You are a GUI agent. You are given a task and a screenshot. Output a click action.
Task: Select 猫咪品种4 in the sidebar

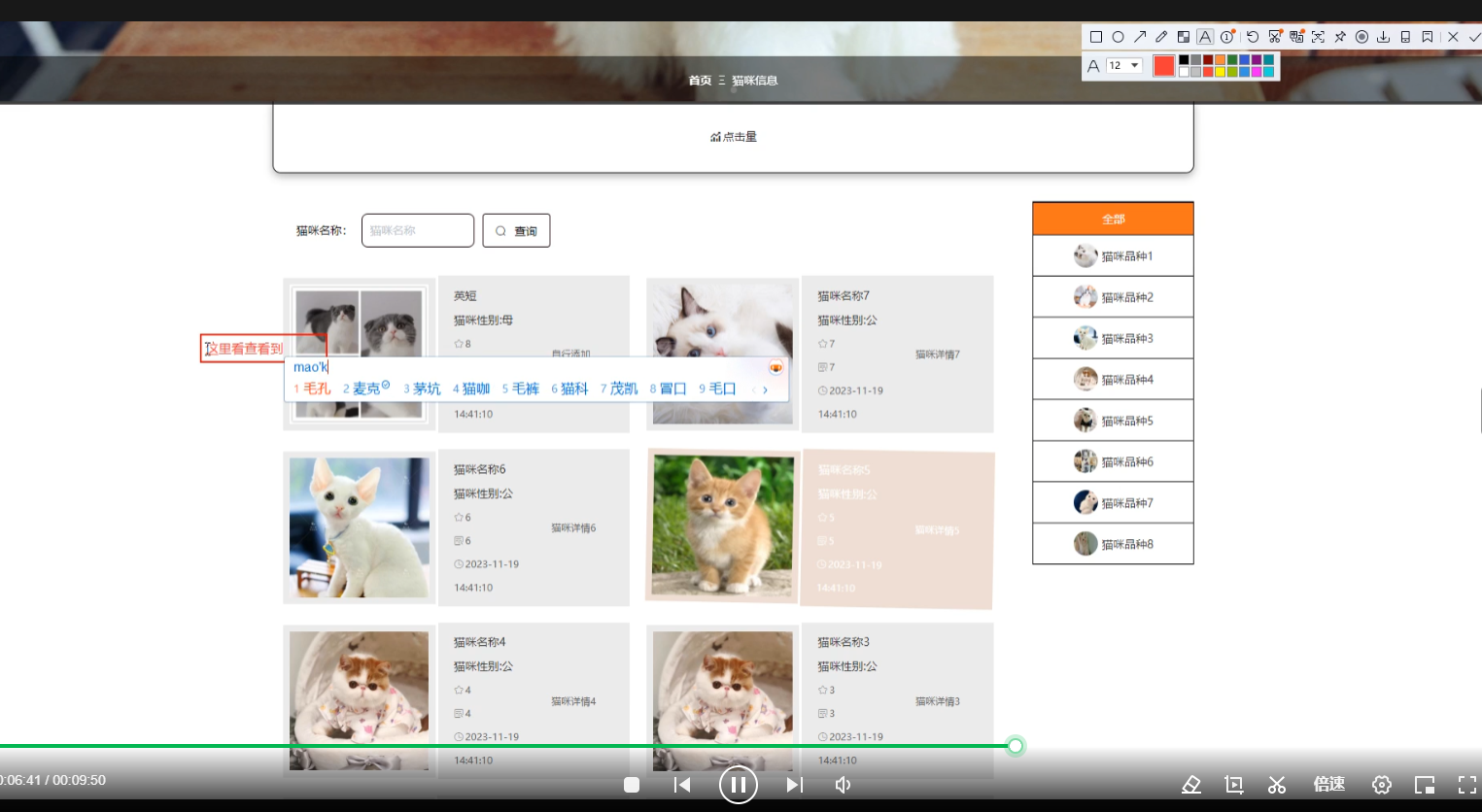pyautogui.click(x=1113, y=380)
